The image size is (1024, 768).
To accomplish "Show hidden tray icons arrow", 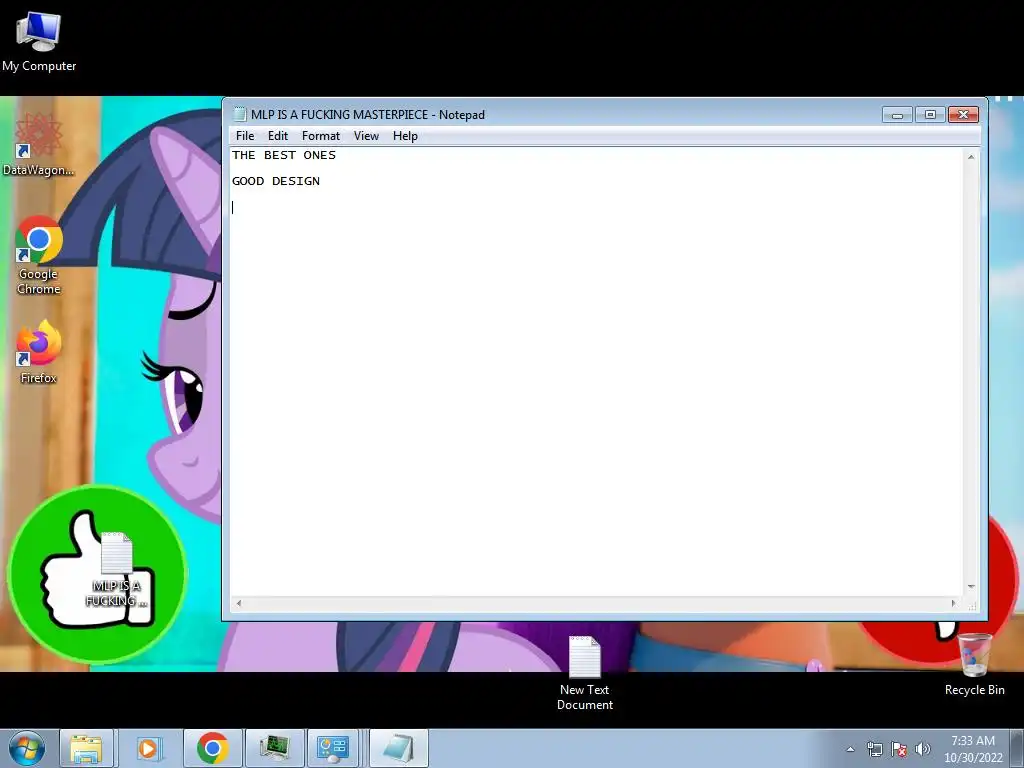I will coord(850,749).
